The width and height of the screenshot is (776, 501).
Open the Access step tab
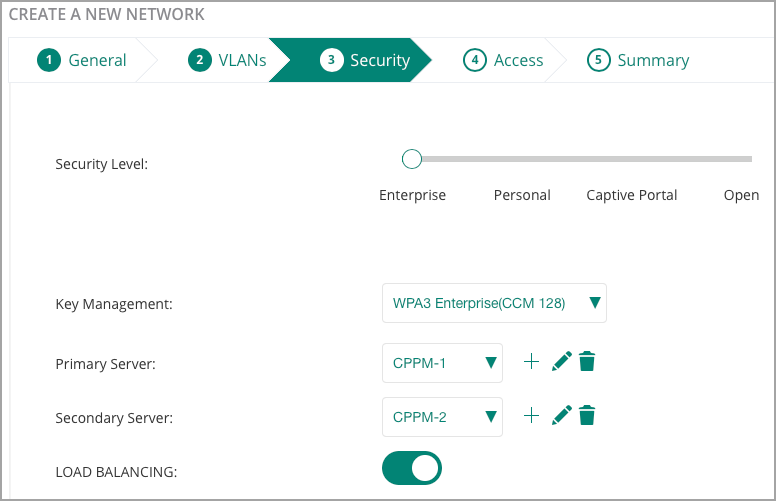click(503, 60)
